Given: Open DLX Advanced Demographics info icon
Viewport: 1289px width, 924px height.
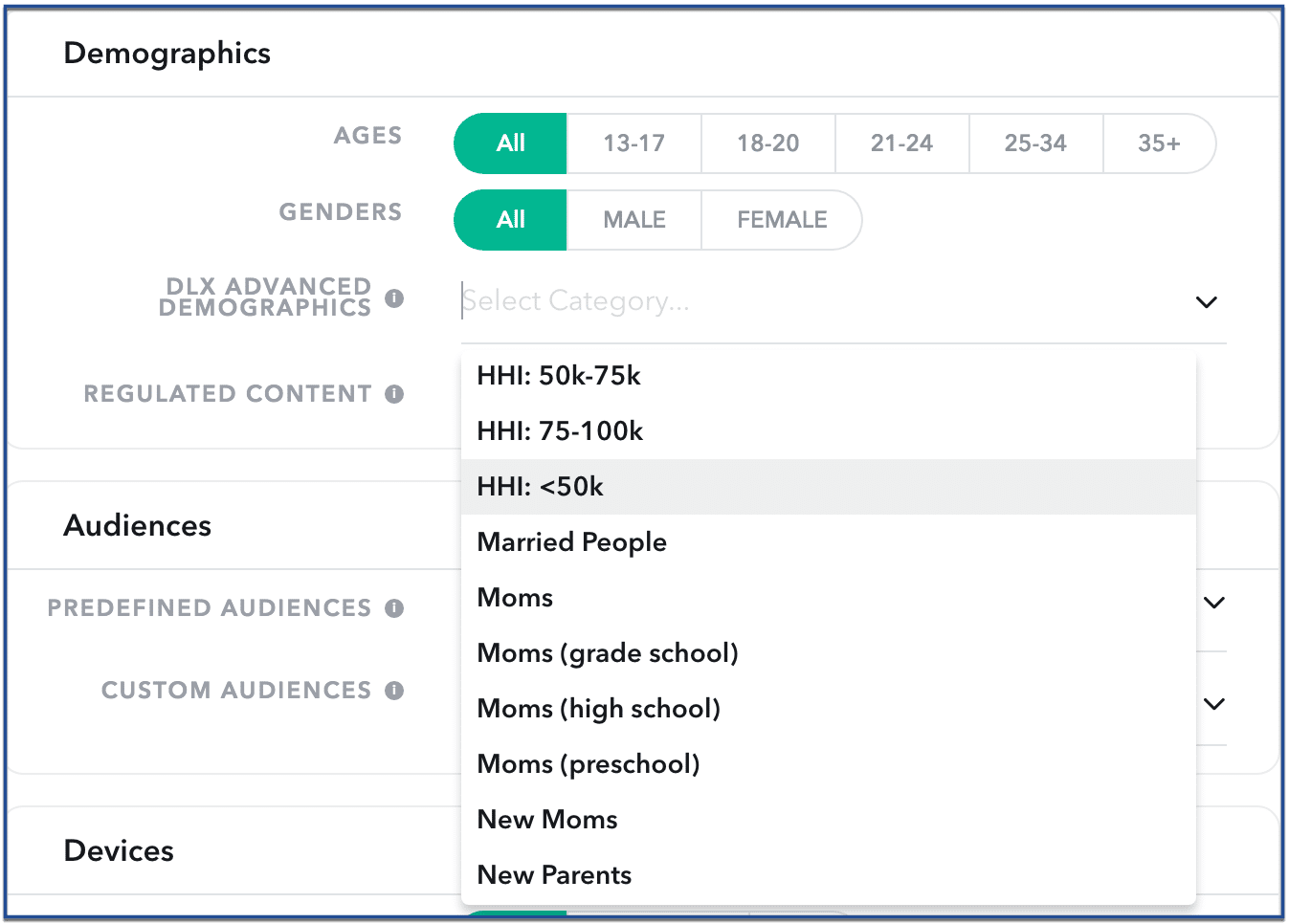Looking at the screenshot, I should pyautogui.click(x=394, y=298).
